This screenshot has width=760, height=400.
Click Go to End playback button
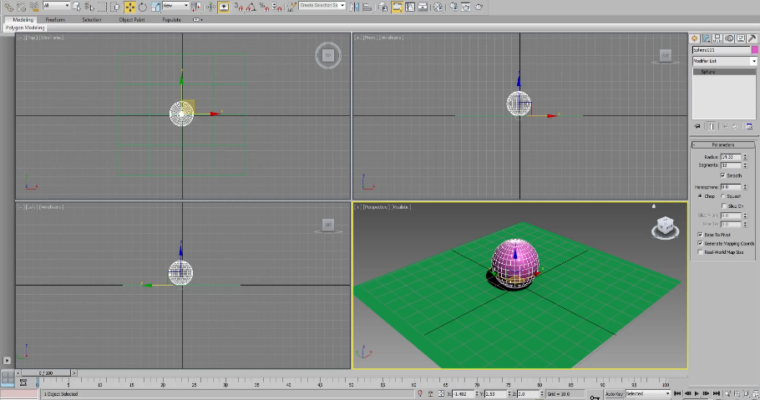tap(716, 394)
